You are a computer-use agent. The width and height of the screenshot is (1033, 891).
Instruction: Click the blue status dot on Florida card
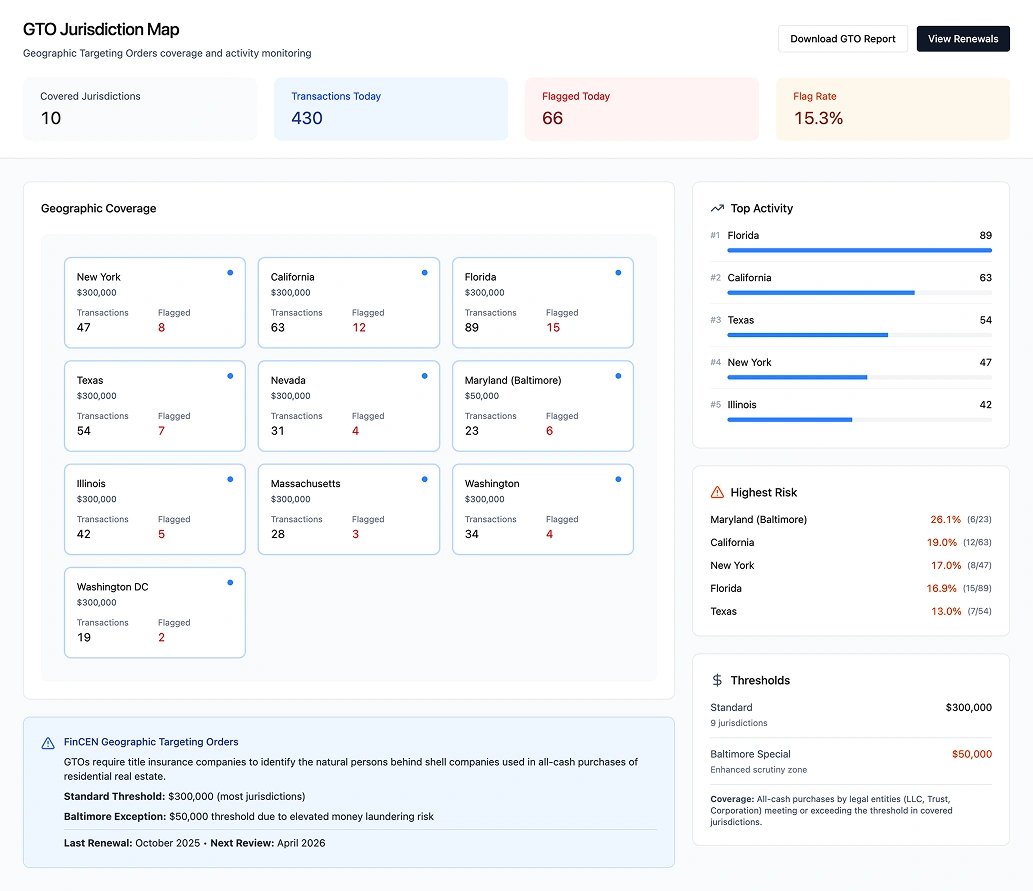[618, 272]
